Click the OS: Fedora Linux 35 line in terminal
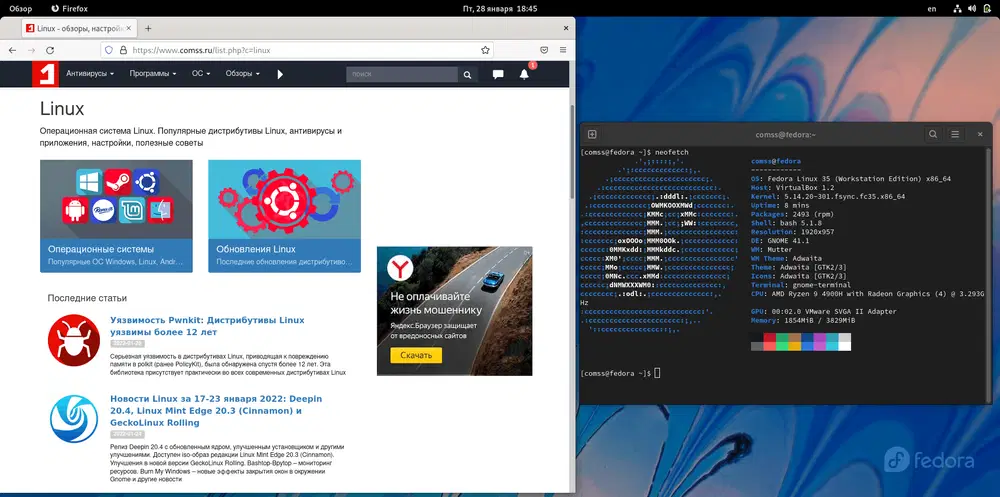The height and width of the screenshot is (497, 1000). coord(851,179)
